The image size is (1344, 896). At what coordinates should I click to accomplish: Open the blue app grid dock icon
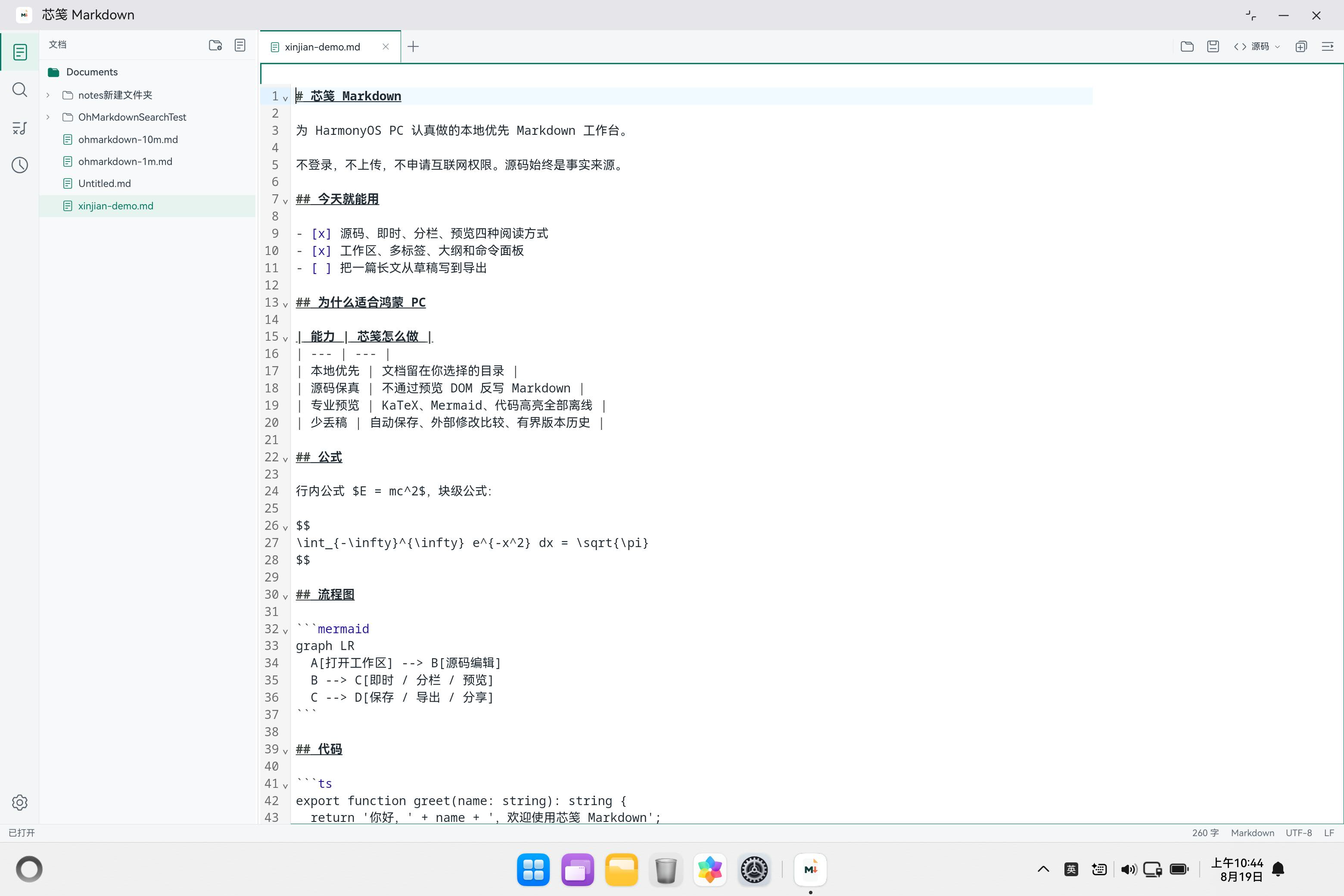pyautogui.click(x=533, y=870)
